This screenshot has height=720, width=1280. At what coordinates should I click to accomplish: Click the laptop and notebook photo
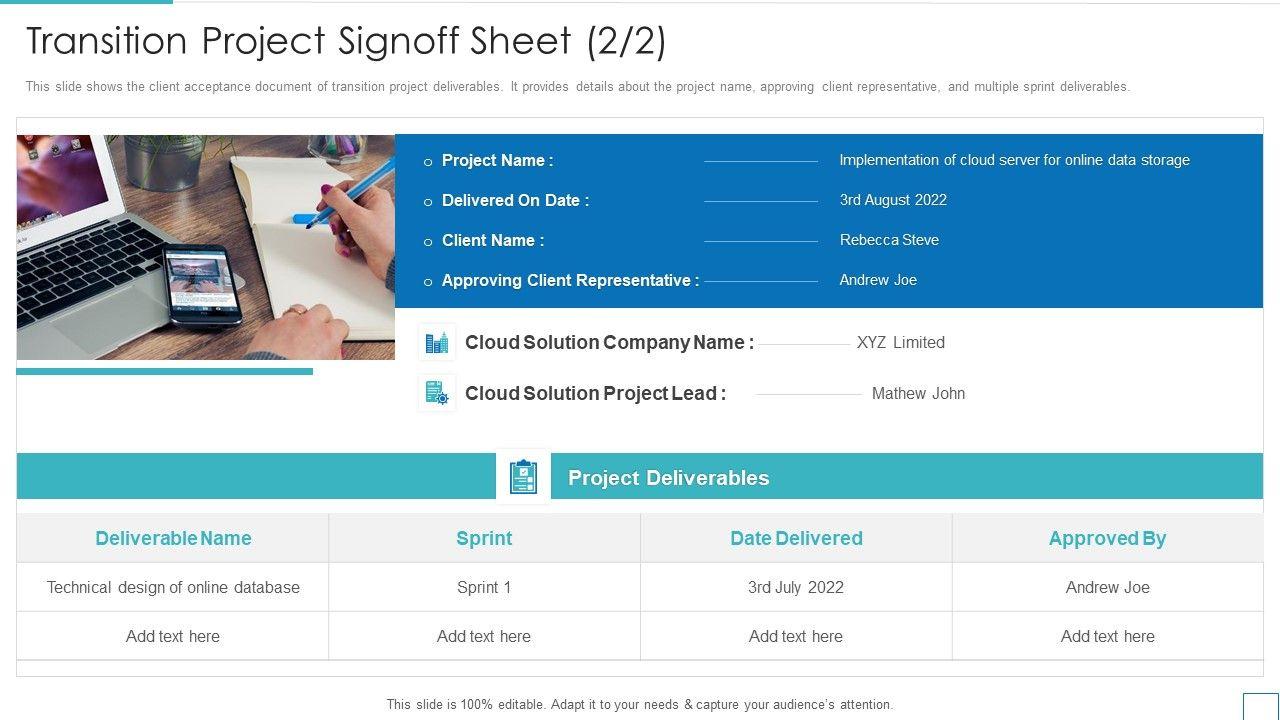[206, 247]
